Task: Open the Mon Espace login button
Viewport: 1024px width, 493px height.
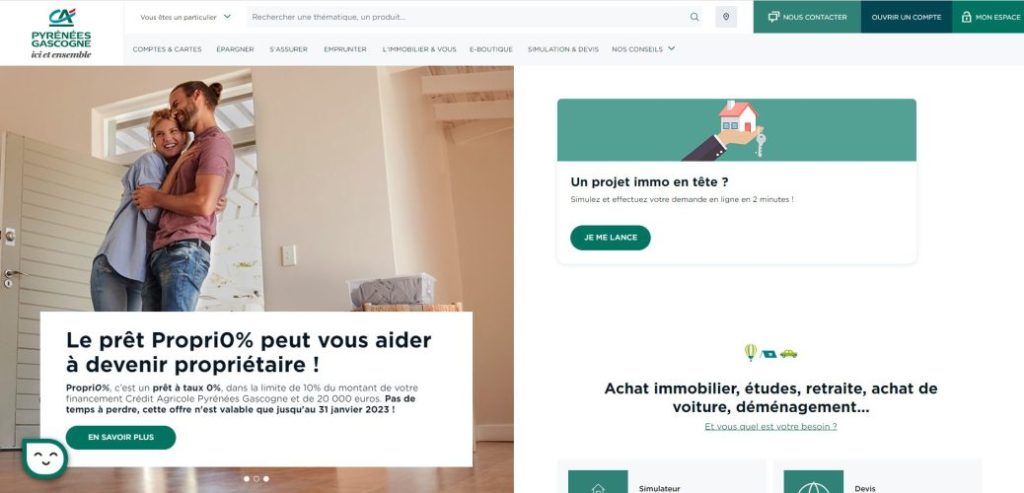Action: point(988,17)
